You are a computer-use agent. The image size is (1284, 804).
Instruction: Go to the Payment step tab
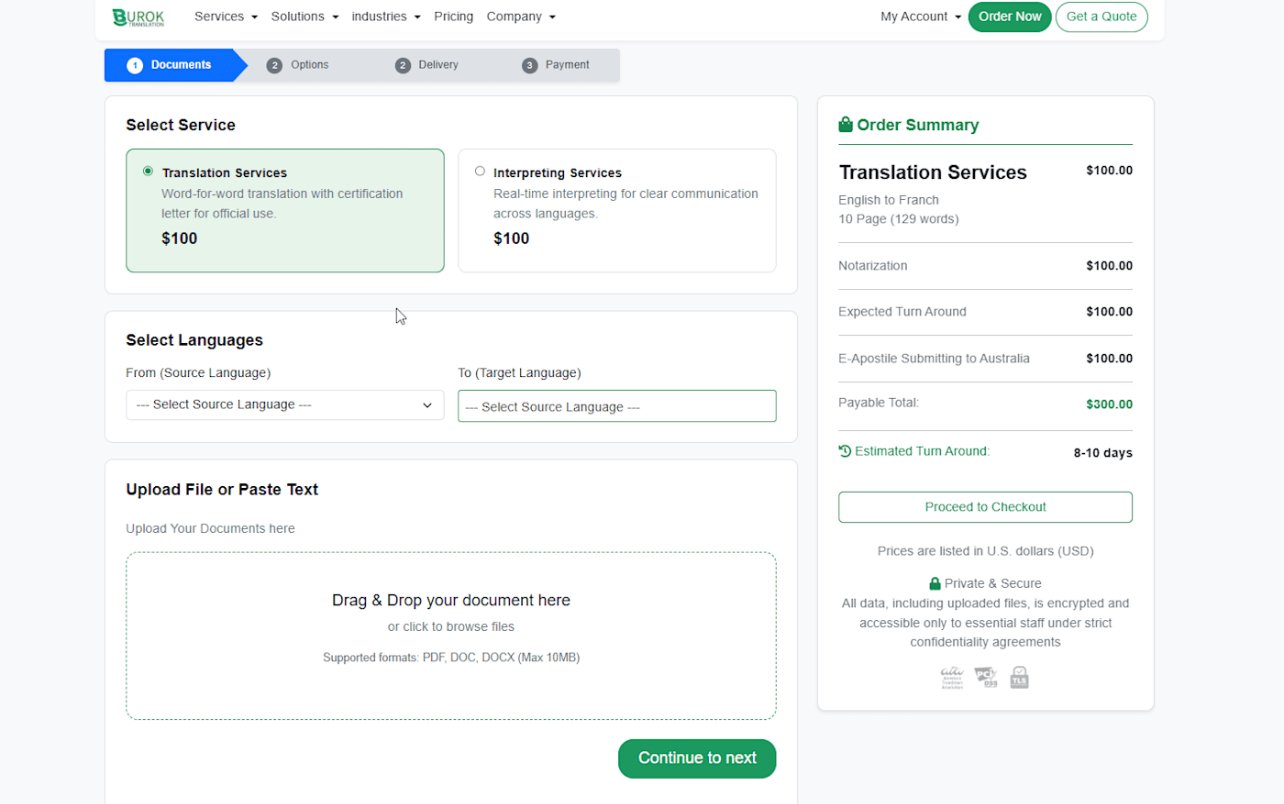tap(556, 65)
